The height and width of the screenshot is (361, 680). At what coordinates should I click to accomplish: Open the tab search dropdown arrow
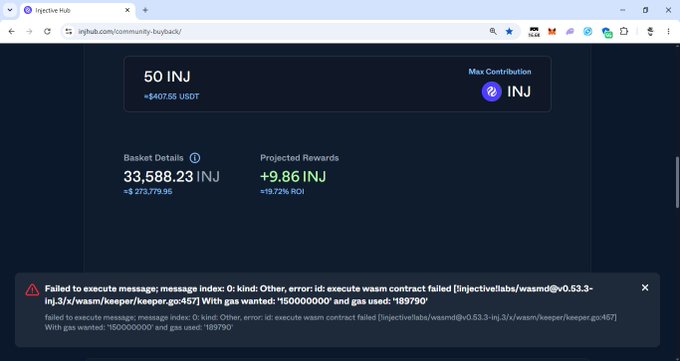[x=10, y=10]
